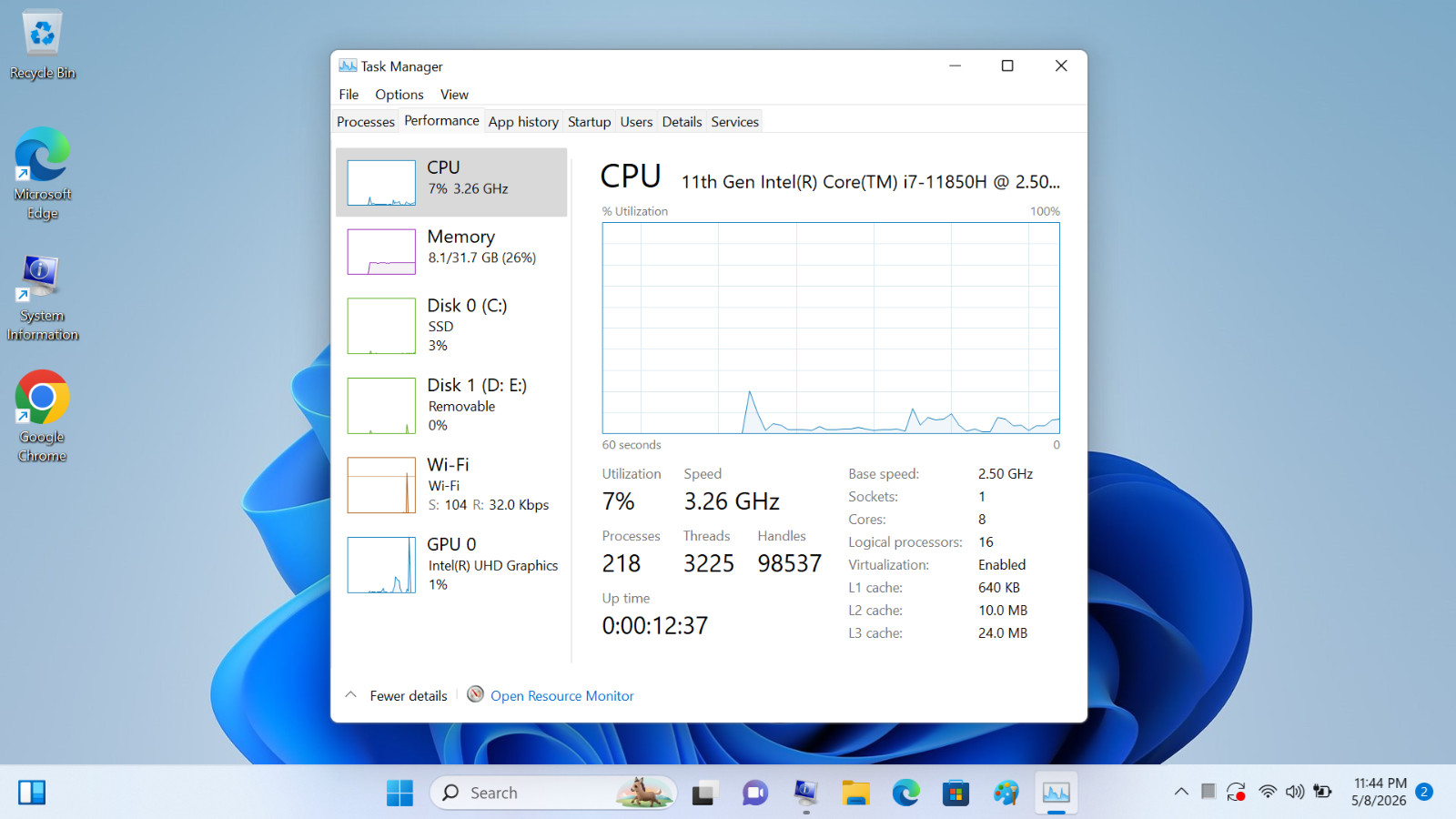The image size is (1456, 819).
Task: Select the Wi-Fi performance item
Action: pos(451,485)
